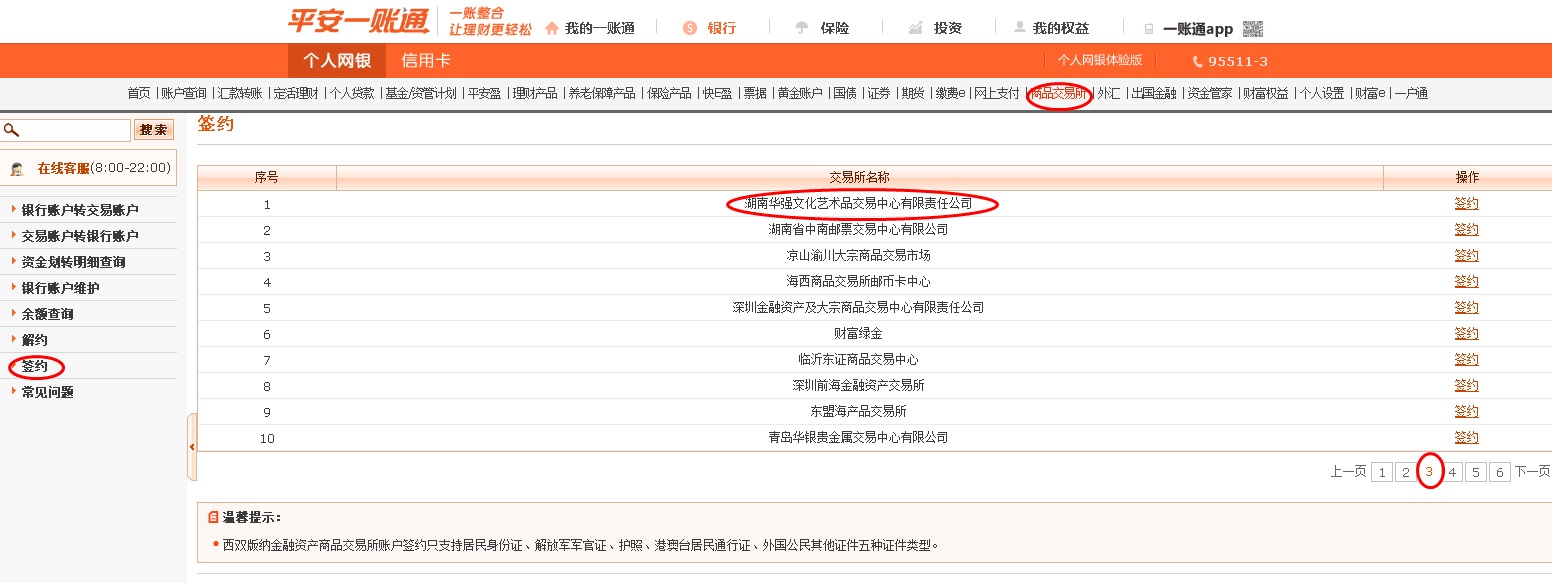This screenshot has width=1552, height=583.
Task: Open 个人贷款 in the navigation bar
Action: point(352,94)
